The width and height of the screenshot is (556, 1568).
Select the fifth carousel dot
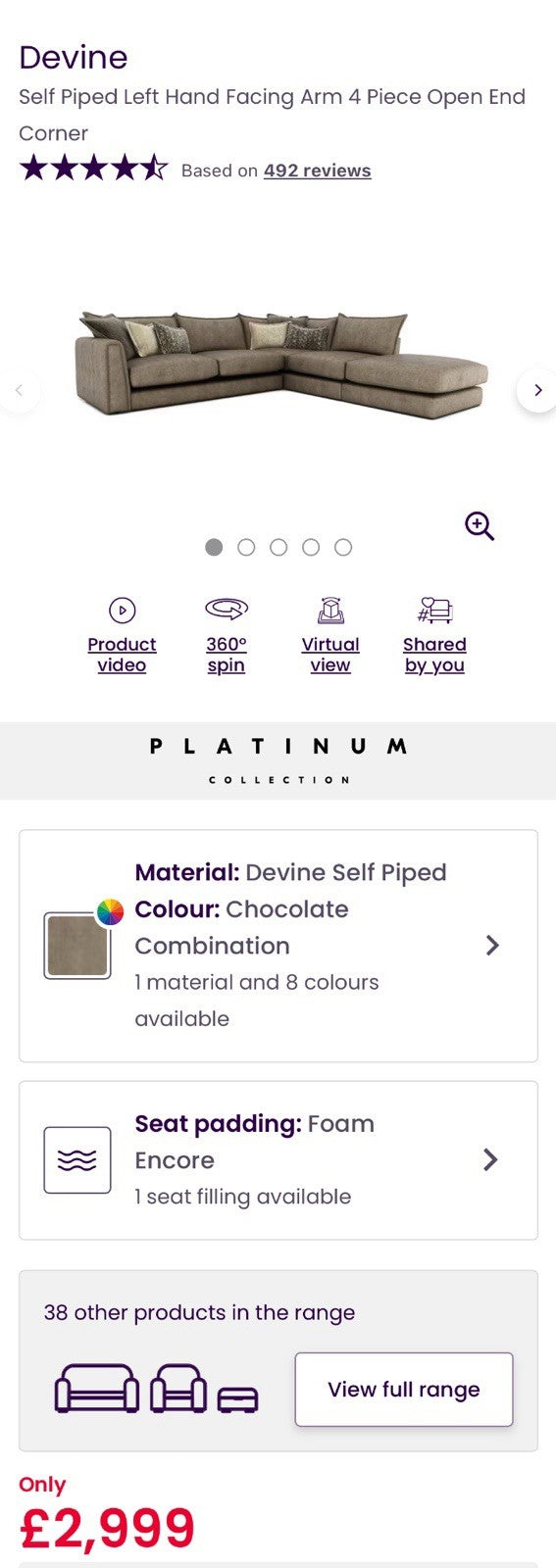343,548
